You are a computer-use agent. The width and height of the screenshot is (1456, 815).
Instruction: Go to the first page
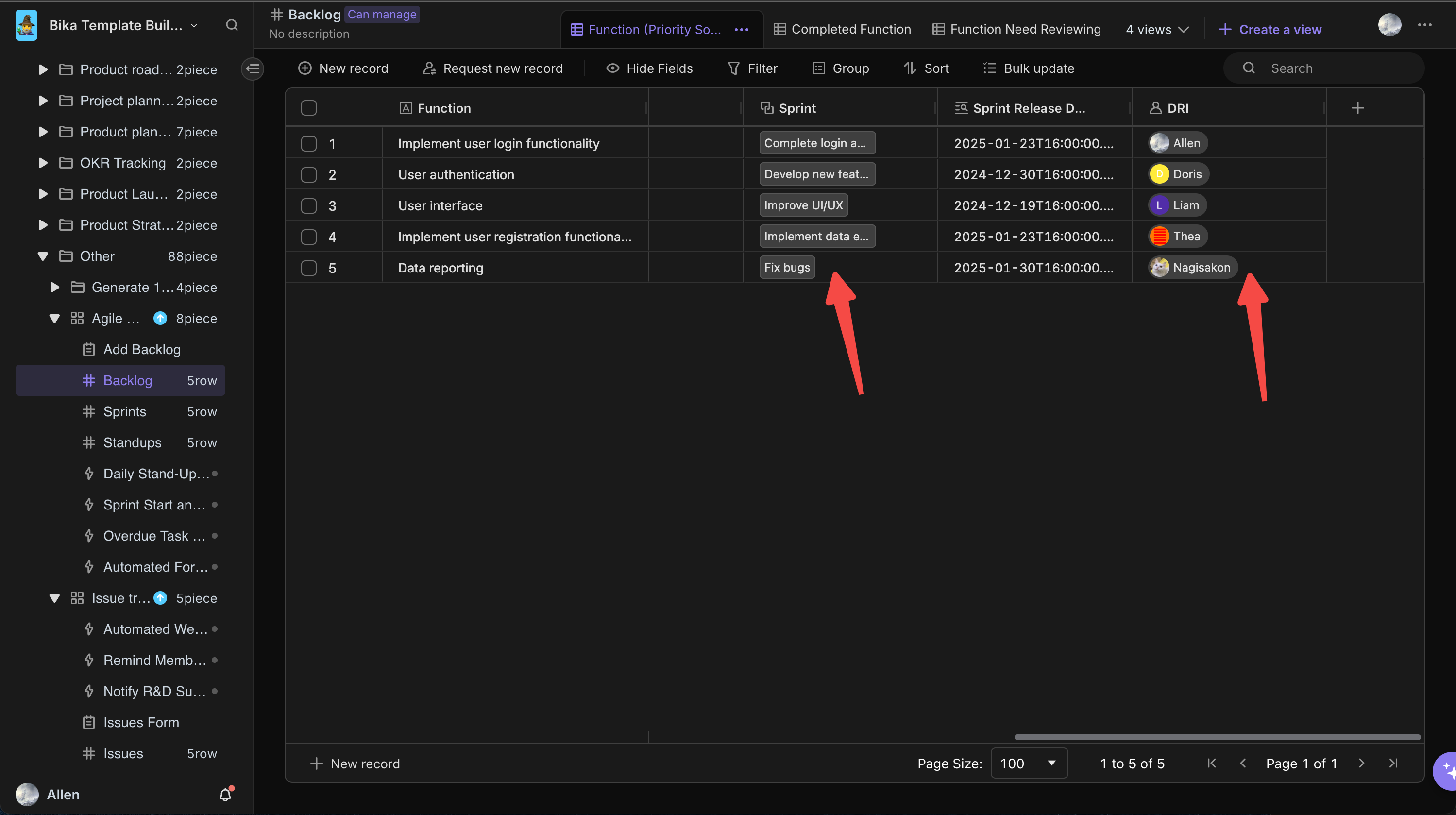tap(1211, 763)
